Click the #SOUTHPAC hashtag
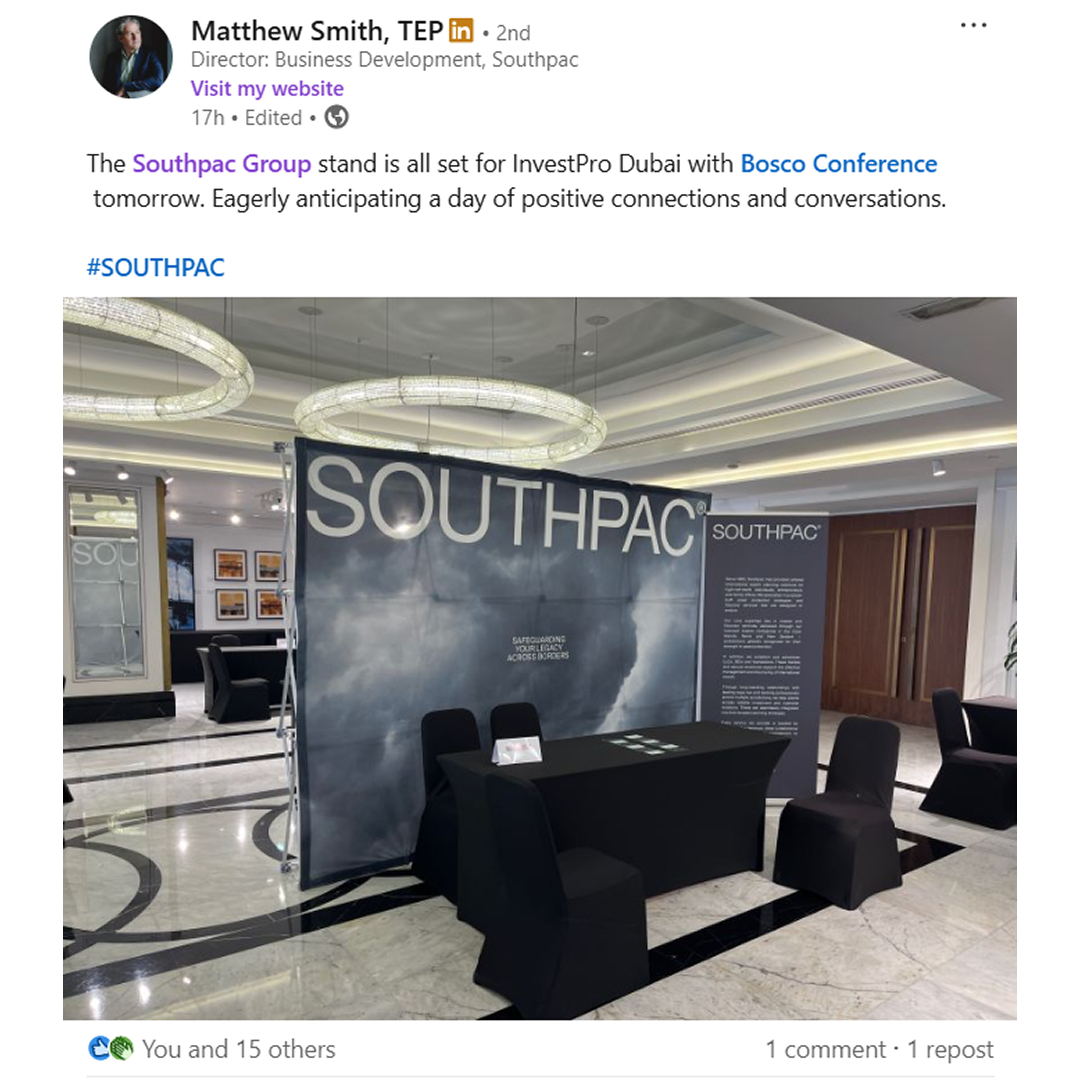This screenshot has width=1080, height=1080. coord(156,267)
